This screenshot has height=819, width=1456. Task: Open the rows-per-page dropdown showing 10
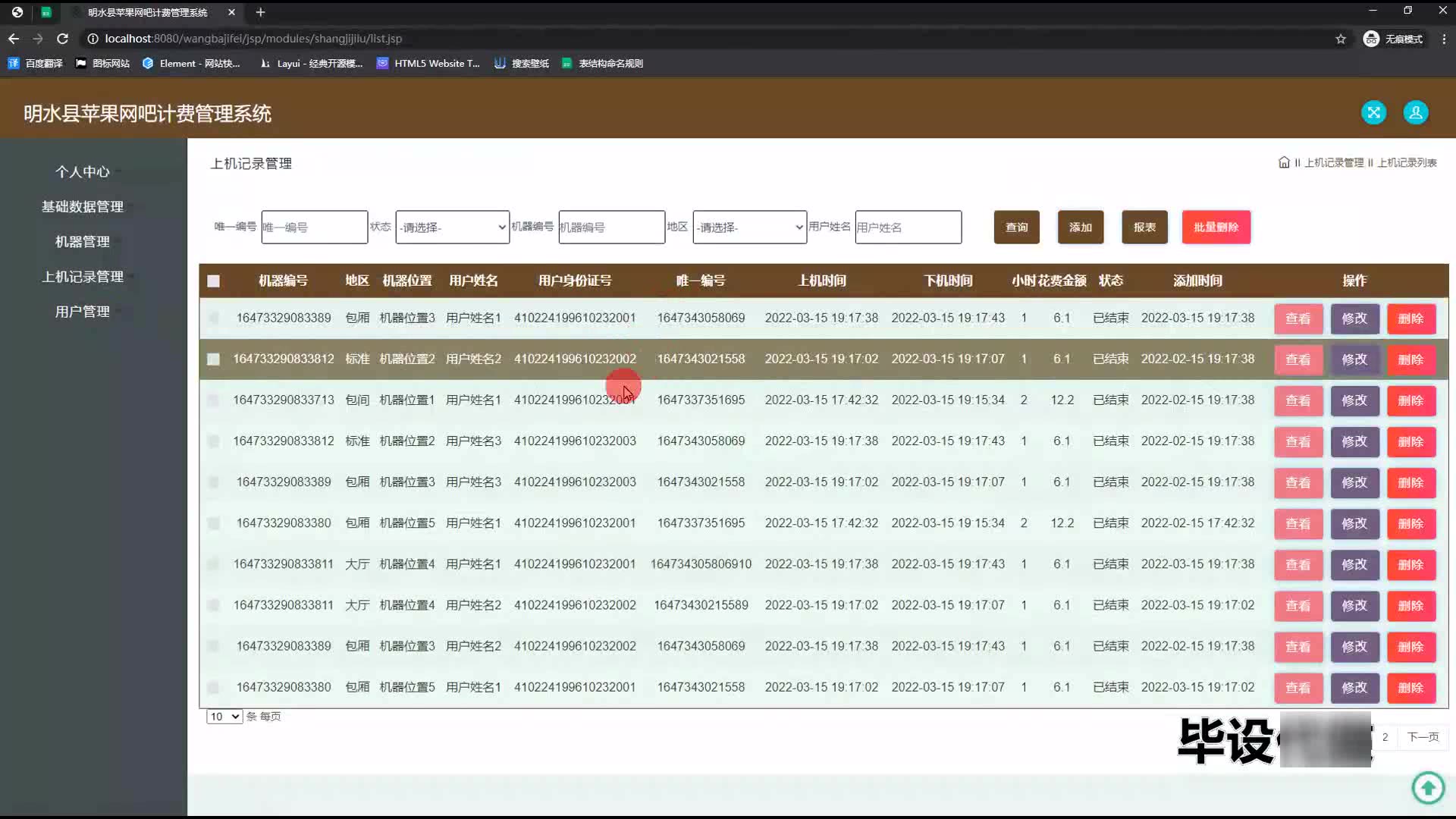[224, 717]
